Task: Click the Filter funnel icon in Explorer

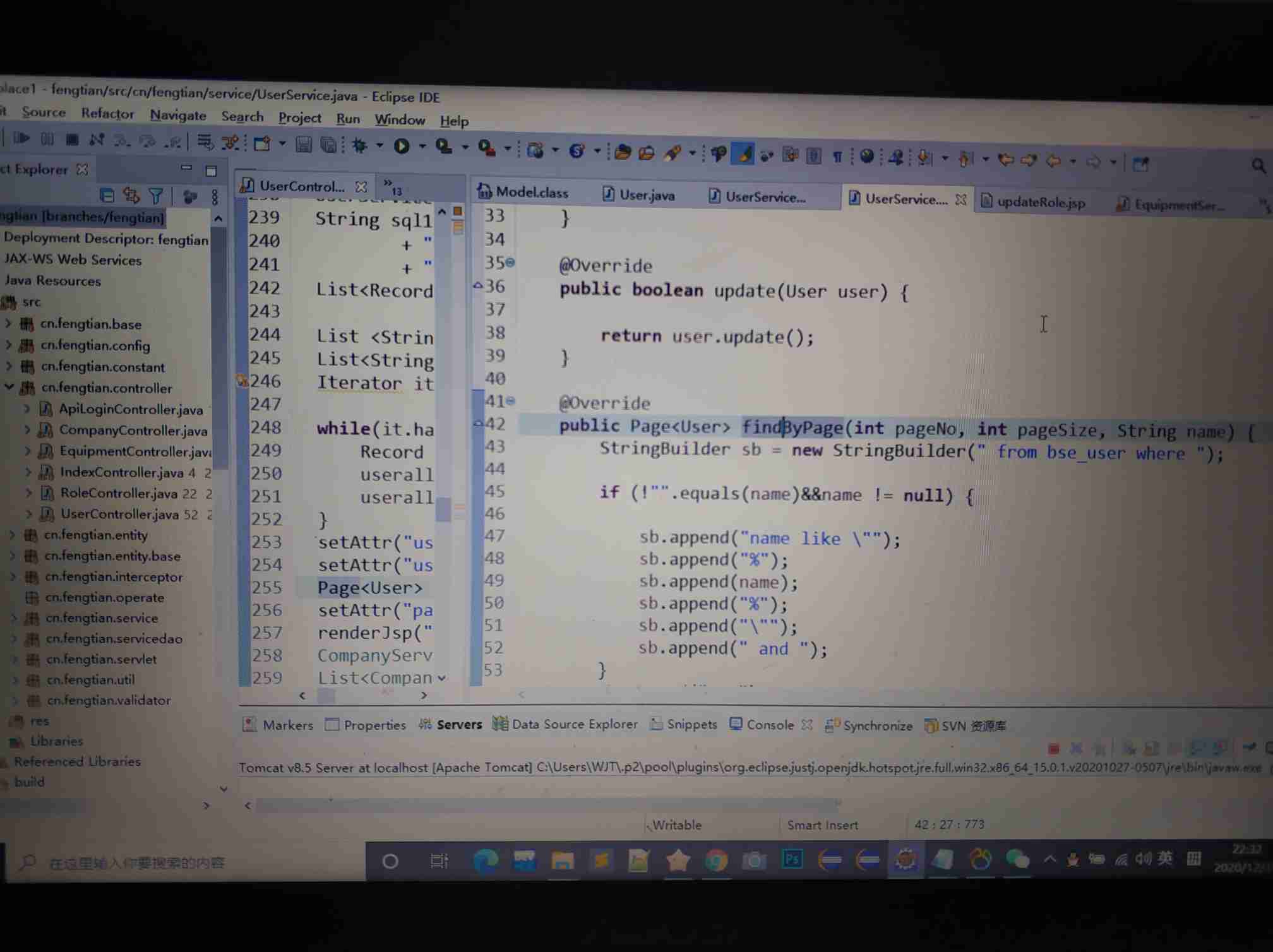Action: [x=156, y=196]
